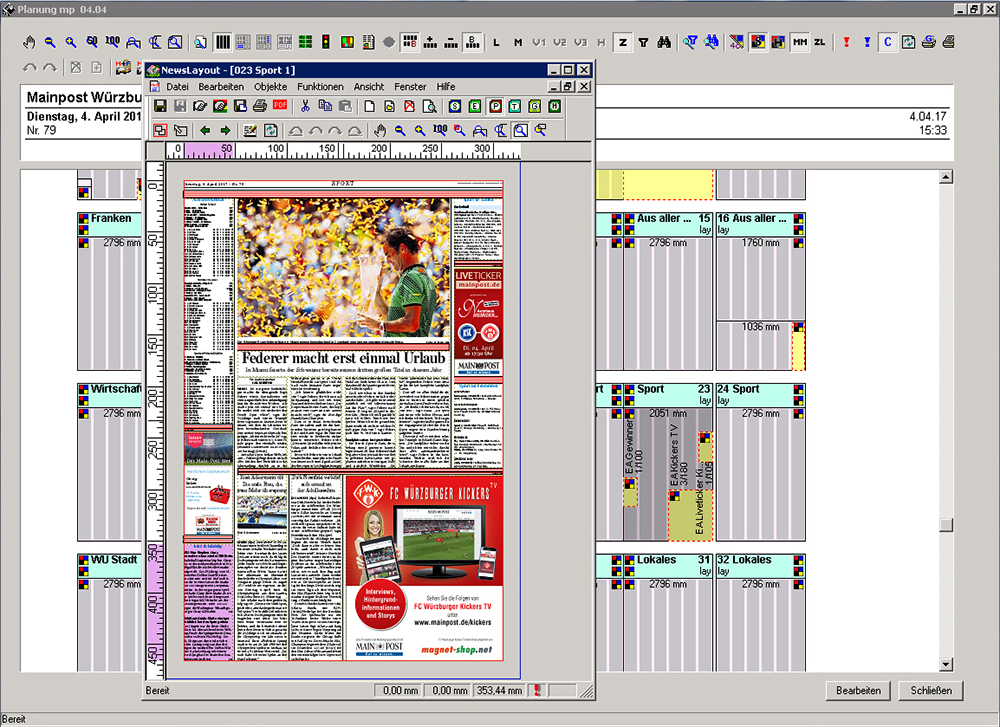Viewport: 1000px width, 727px height.
Task: Click the scissors cut icon
Action: pyautogui.click(x=305, y=106)
